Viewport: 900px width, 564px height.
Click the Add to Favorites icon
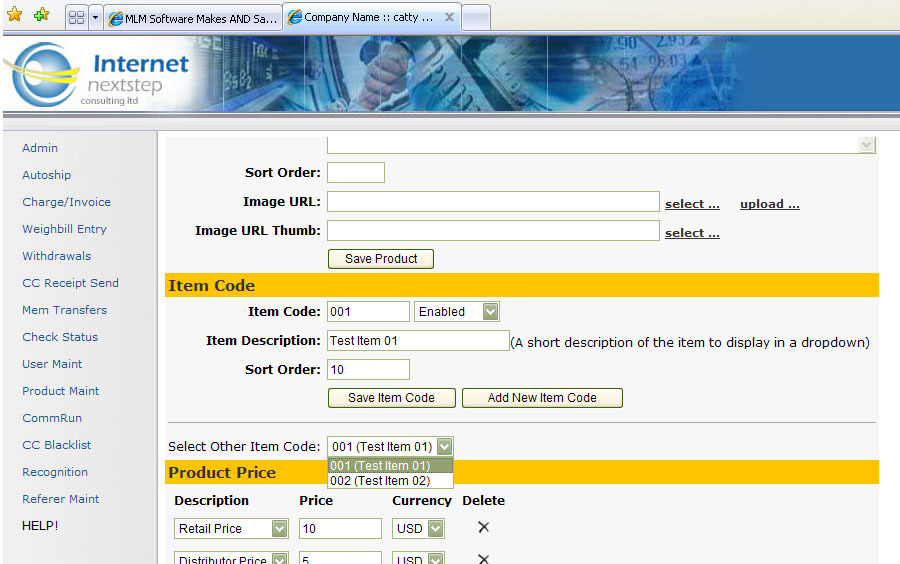point(40,15)
